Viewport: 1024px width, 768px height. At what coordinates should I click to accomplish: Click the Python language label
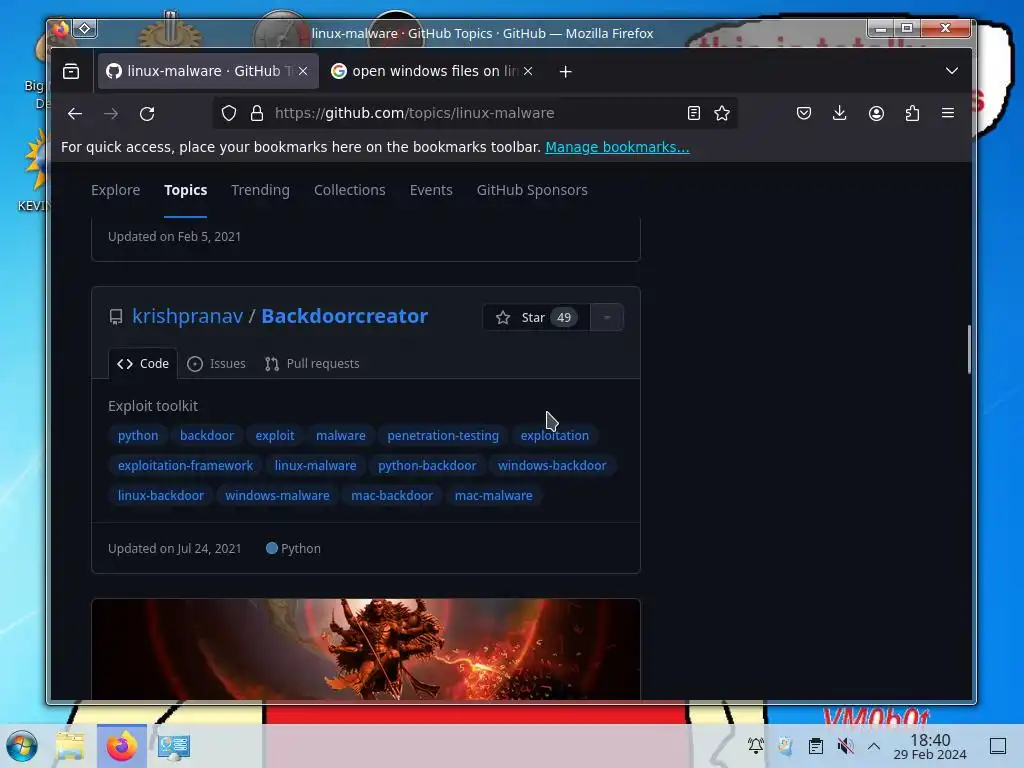(293, 549)
